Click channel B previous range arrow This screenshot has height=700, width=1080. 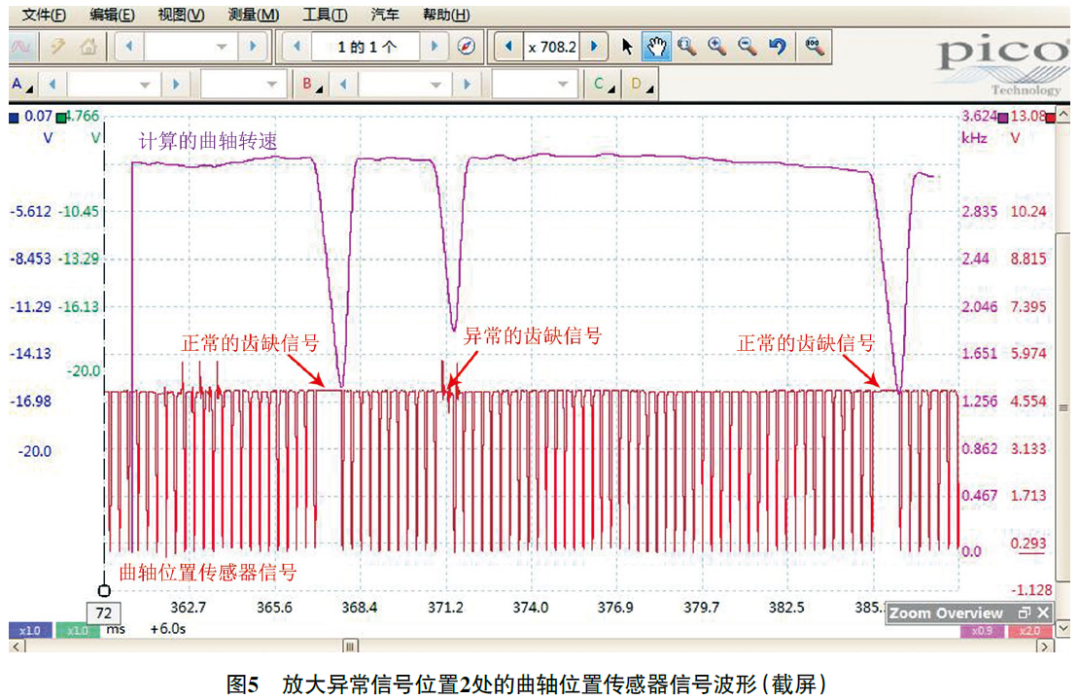tap(343, 85)
